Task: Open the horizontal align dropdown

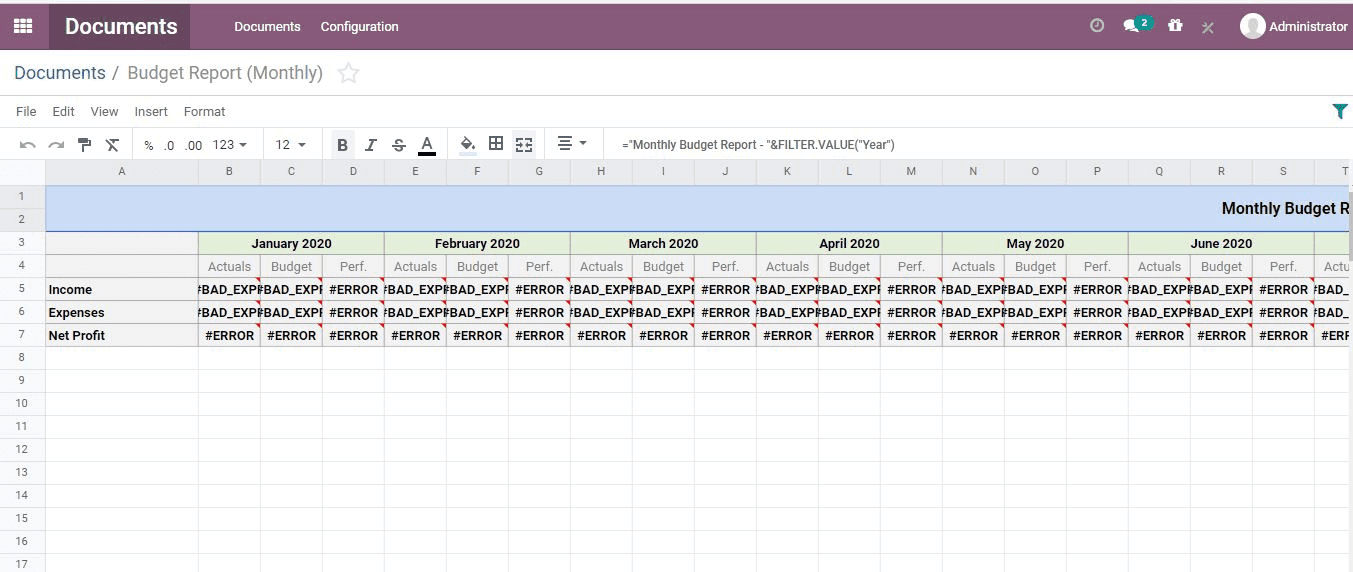Action: click(x=572, y=144)
